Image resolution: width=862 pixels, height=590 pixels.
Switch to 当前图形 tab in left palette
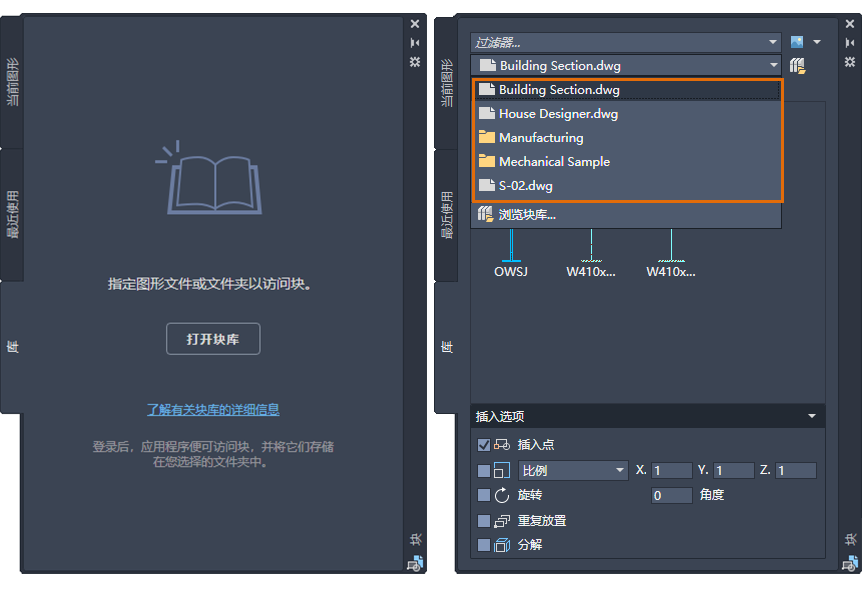(12, 82)
